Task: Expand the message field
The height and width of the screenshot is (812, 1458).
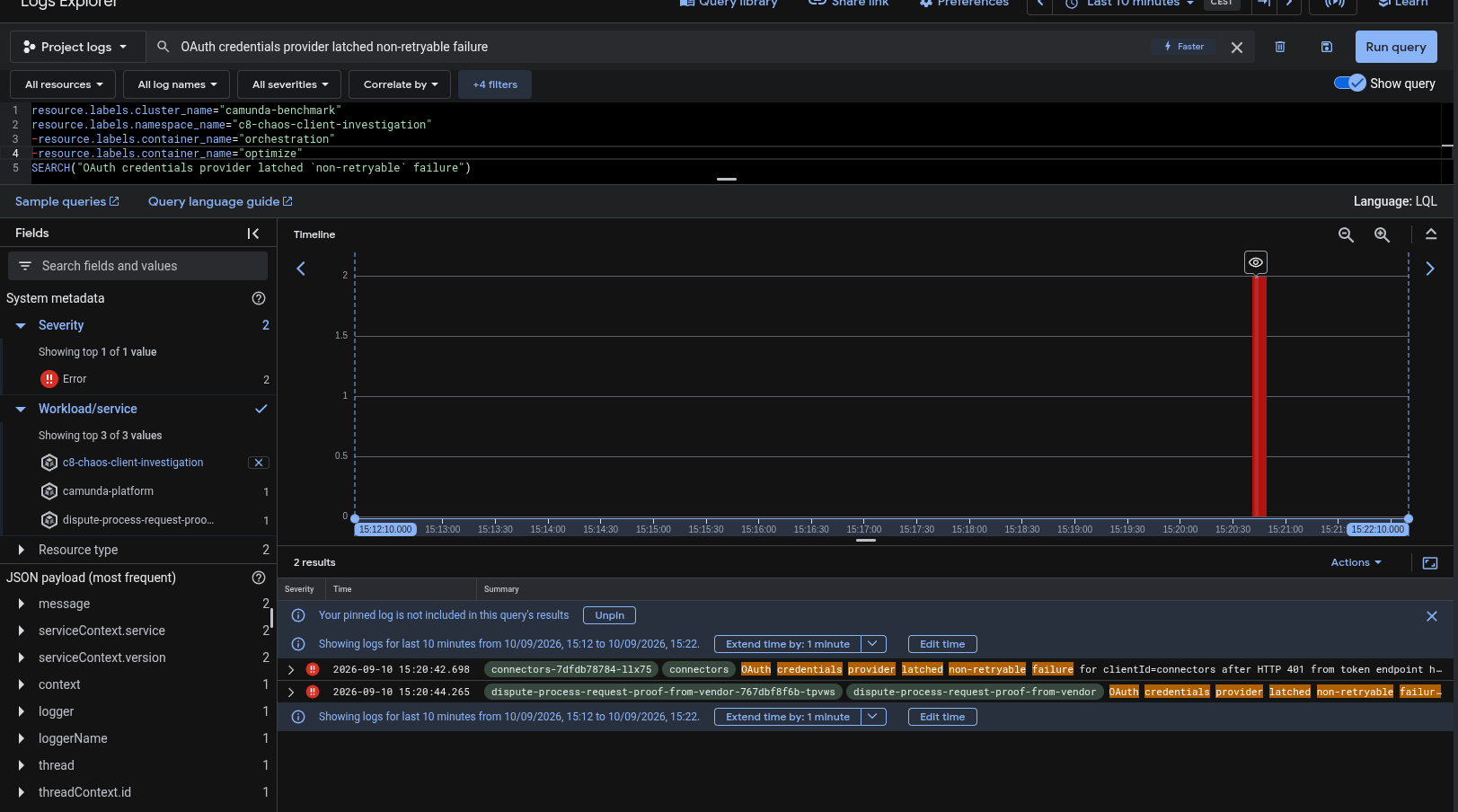Action: [21, 604]
